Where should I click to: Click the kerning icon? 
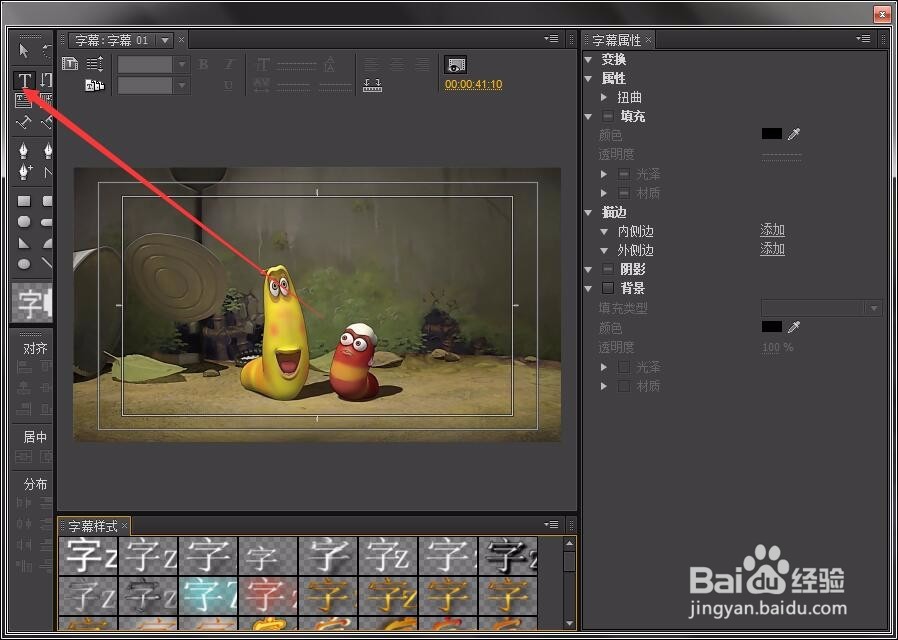point(262,85)
